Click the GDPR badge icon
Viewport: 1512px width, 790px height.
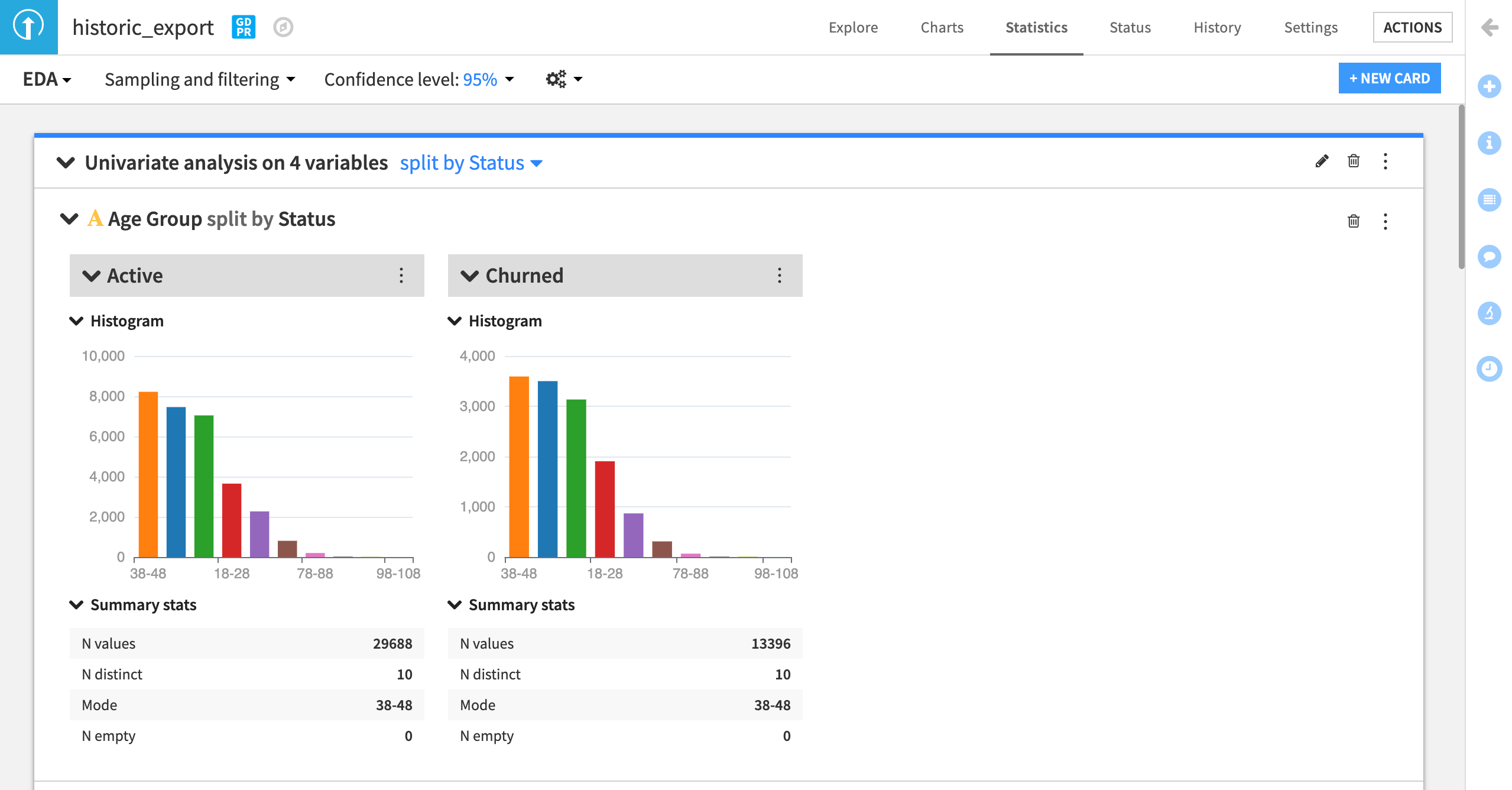(x=244, y=27)
